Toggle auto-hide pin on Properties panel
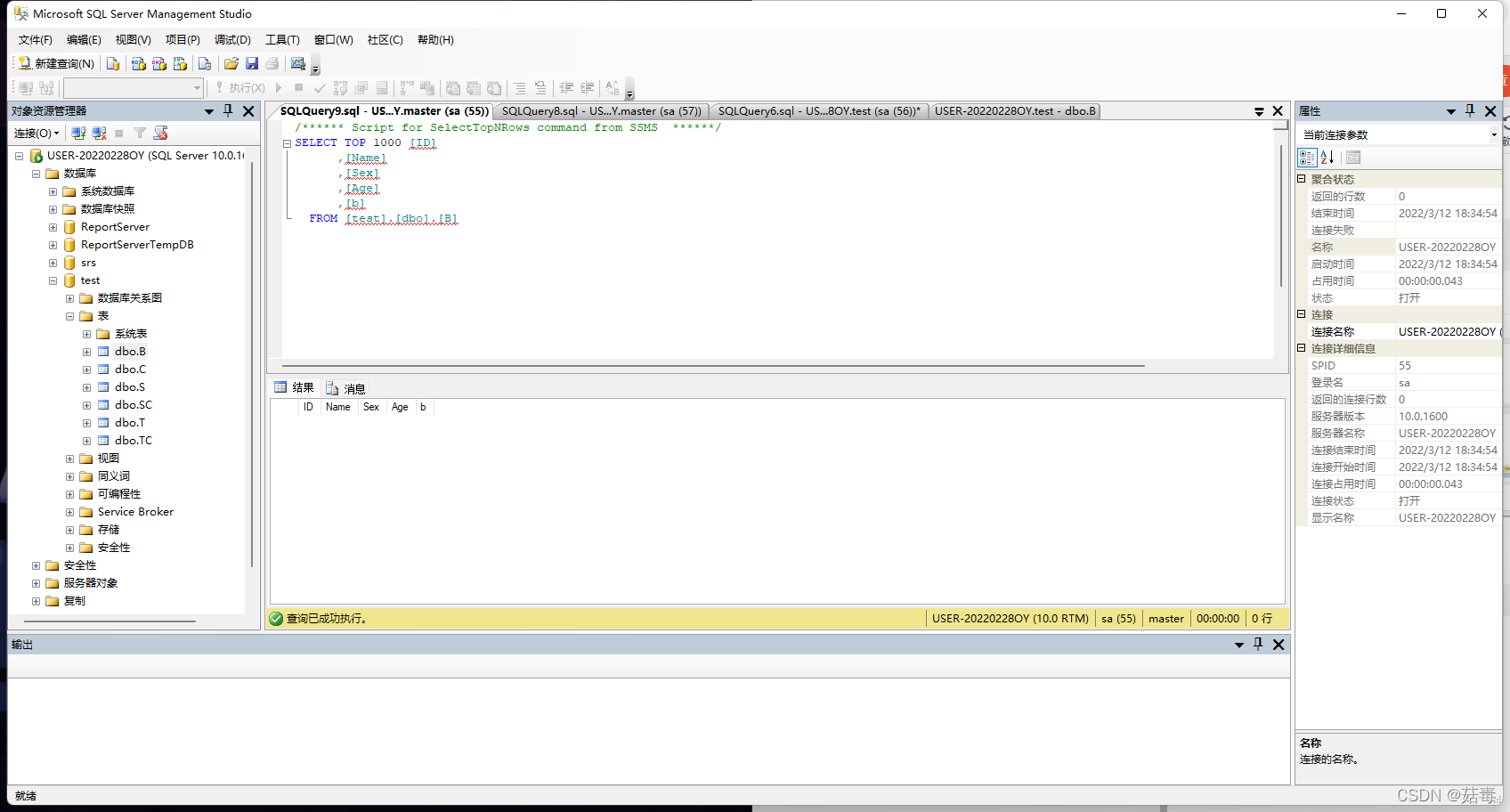This screenshot has height=812, width=1510. click(x=1470, y=110)
